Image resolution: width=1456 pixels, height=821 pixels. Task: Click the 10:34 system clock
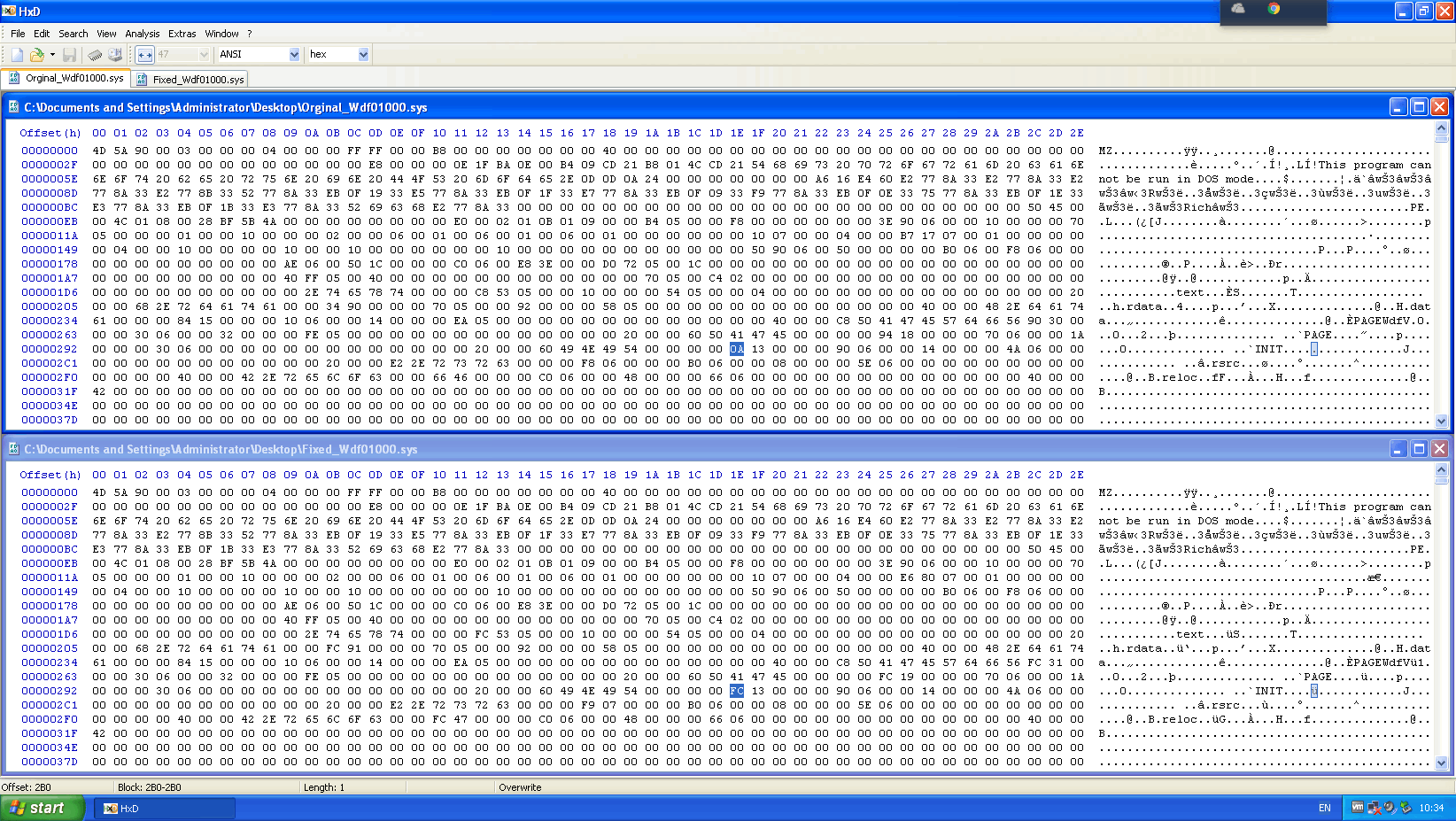(x=1431, y=808)
